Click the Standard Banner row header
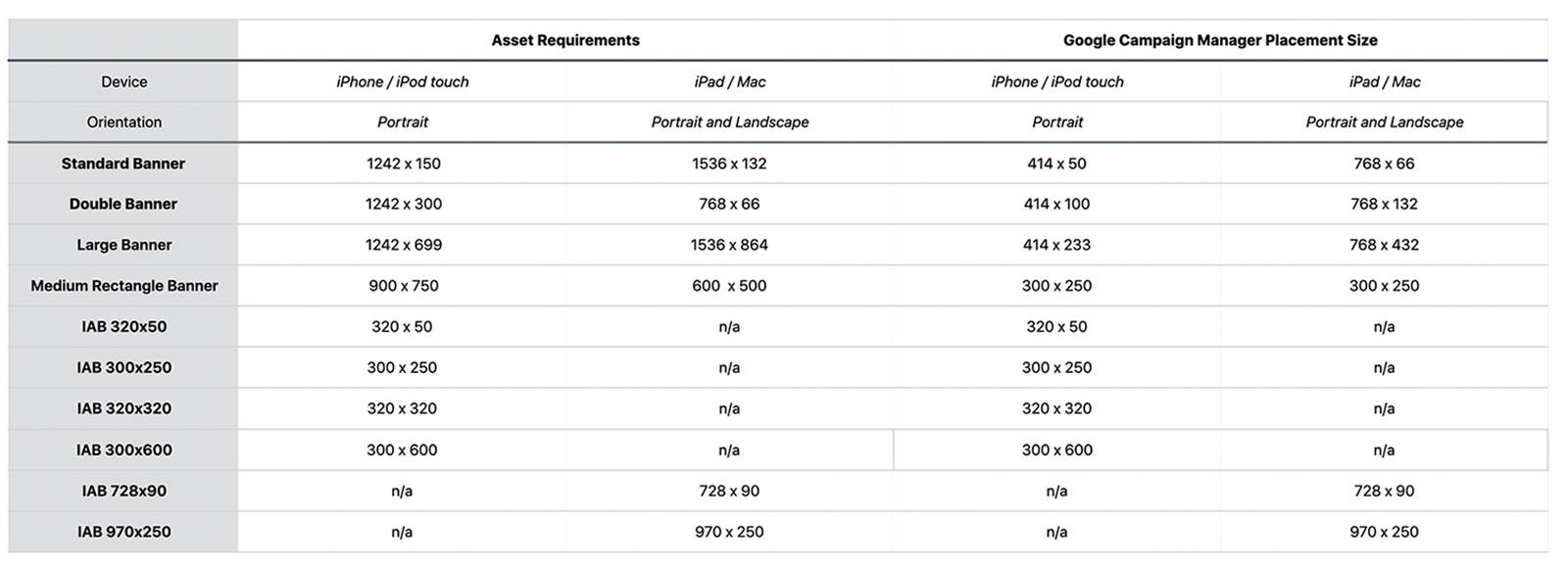The width and height of the screenshot is (1568, 564). [x=123, y=164]
